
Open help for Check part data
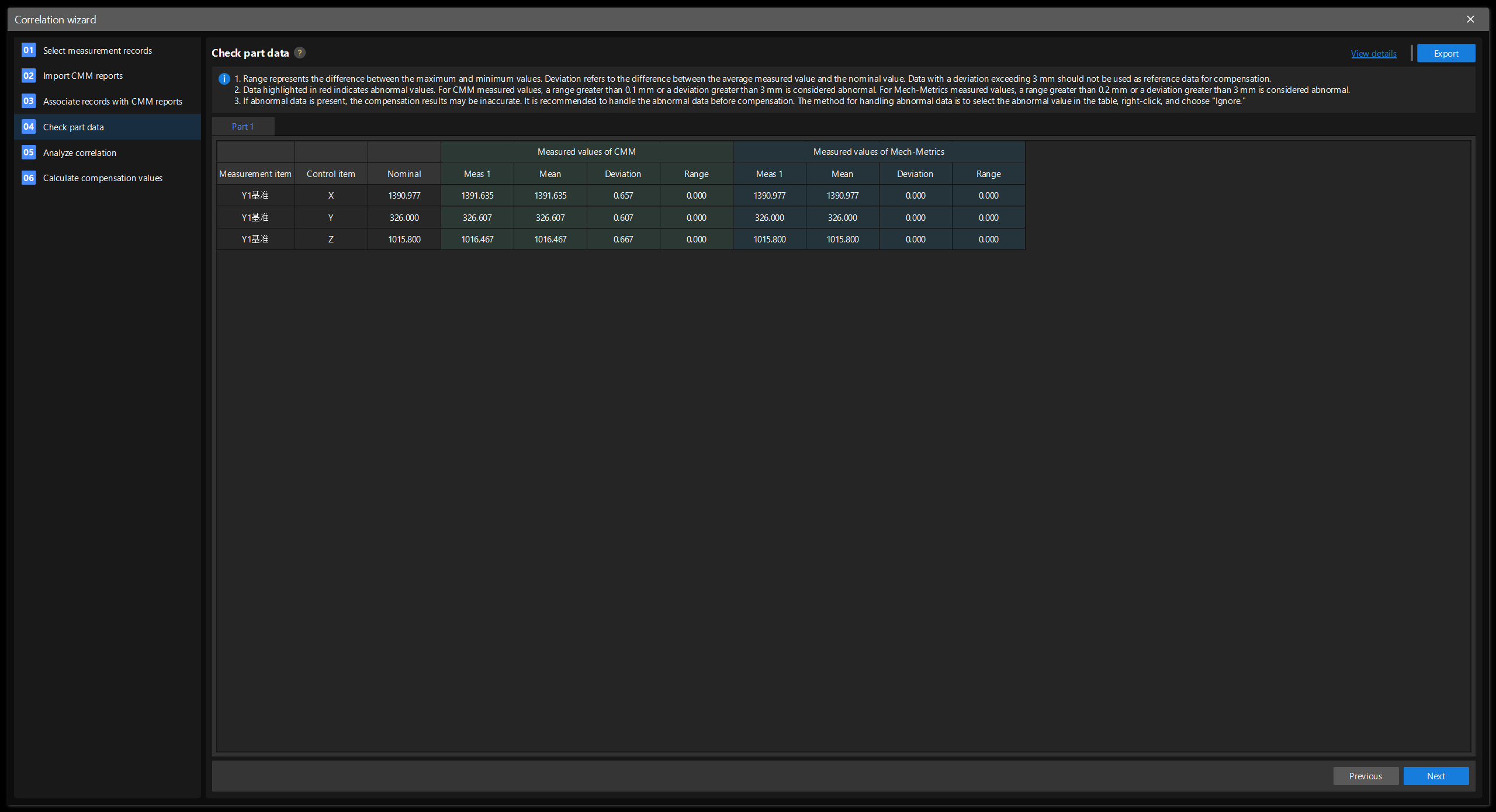click(x=299, y=53)
